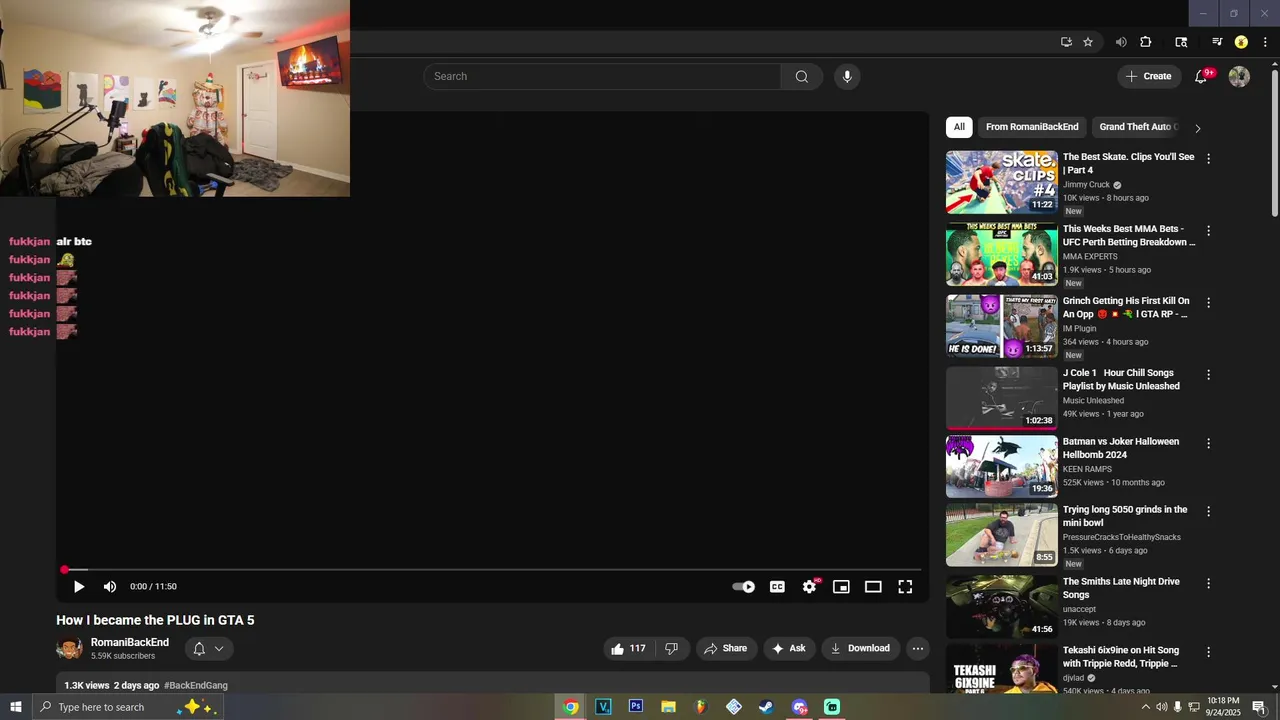
Task: Open File Explorer from taskbar
Action: tap(668, 707)
